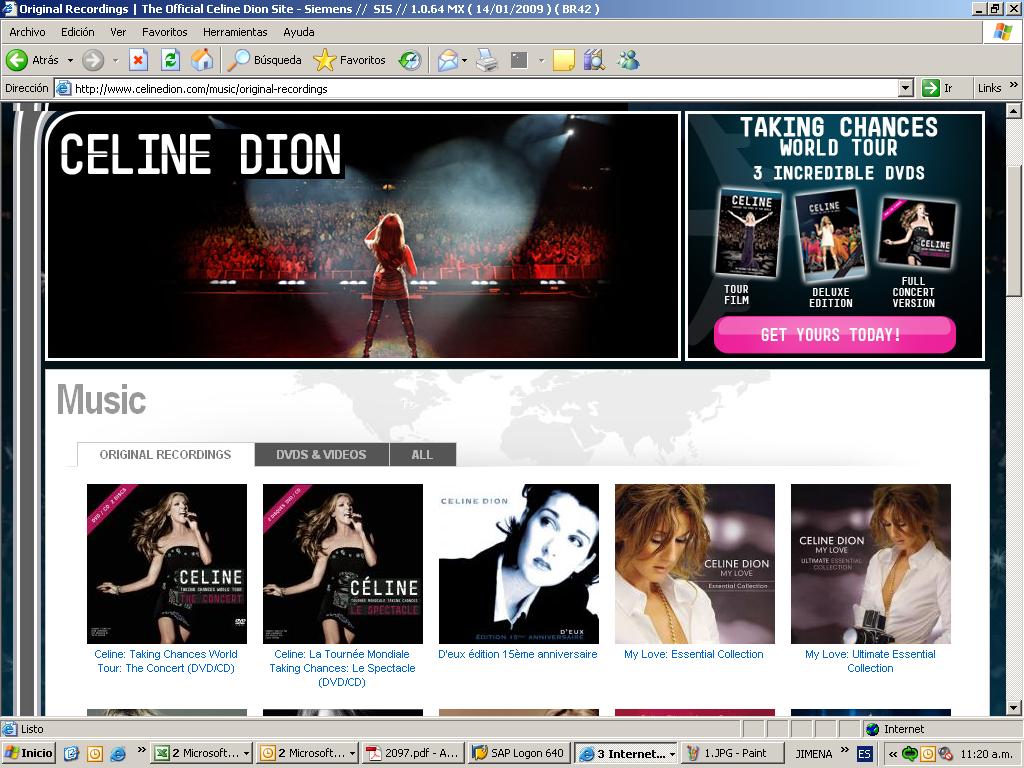1024x768 pixels.
Task: Click the mail envelope toolbar icon
Action: tap(448, 60)
